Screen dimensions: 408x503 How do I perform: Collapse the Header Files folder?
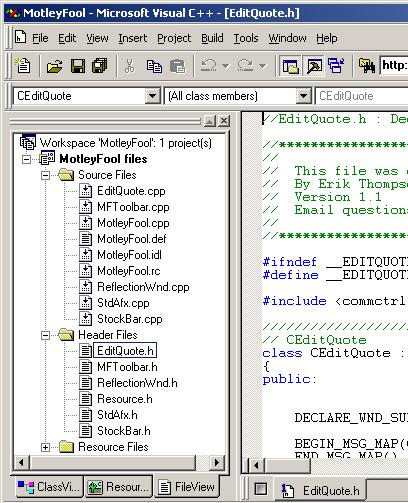[x=45, y=335]
